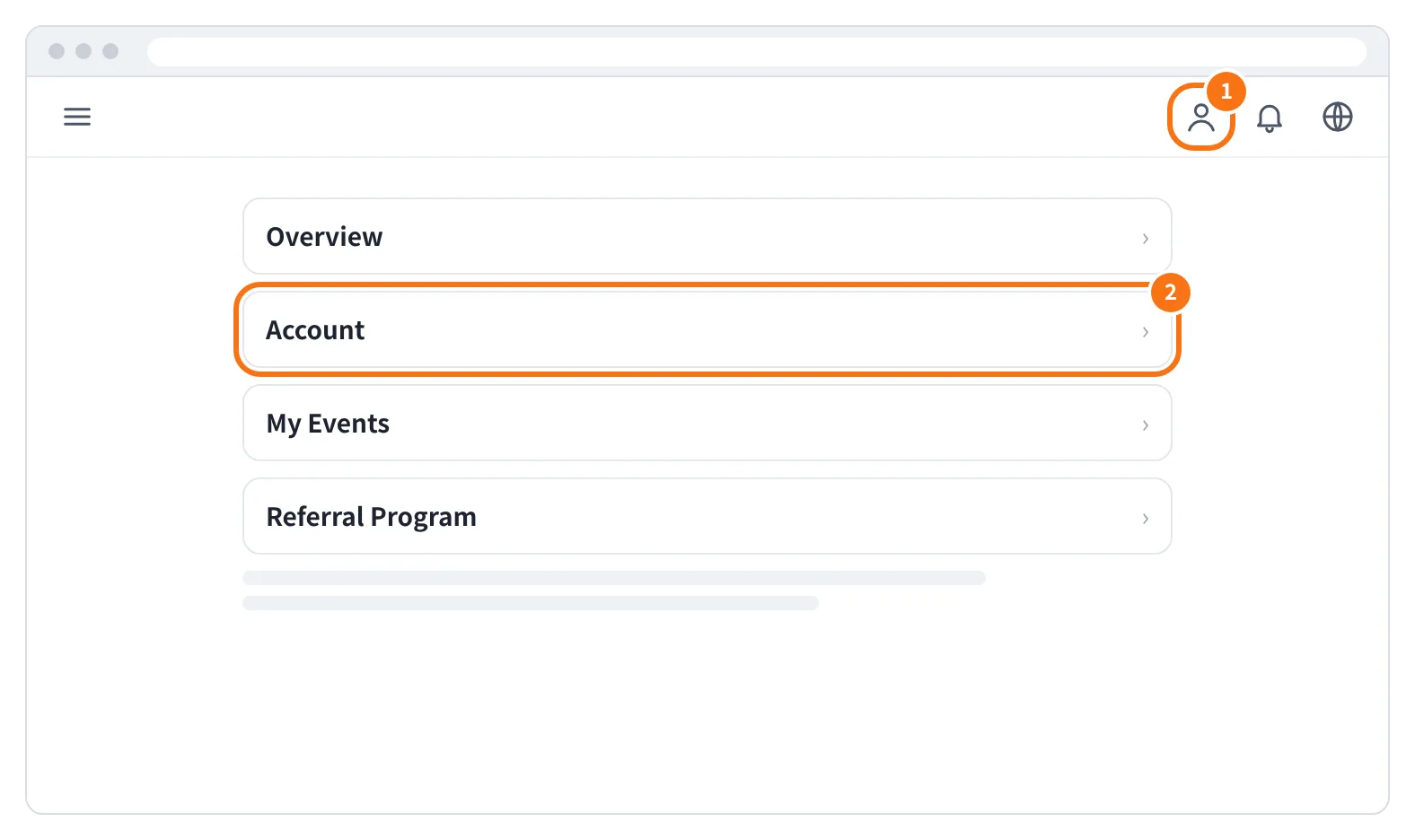This screenshot has height=840, width=1415.
Task: Click the orange step 2 badge
Action: [x=1170, y=293]
